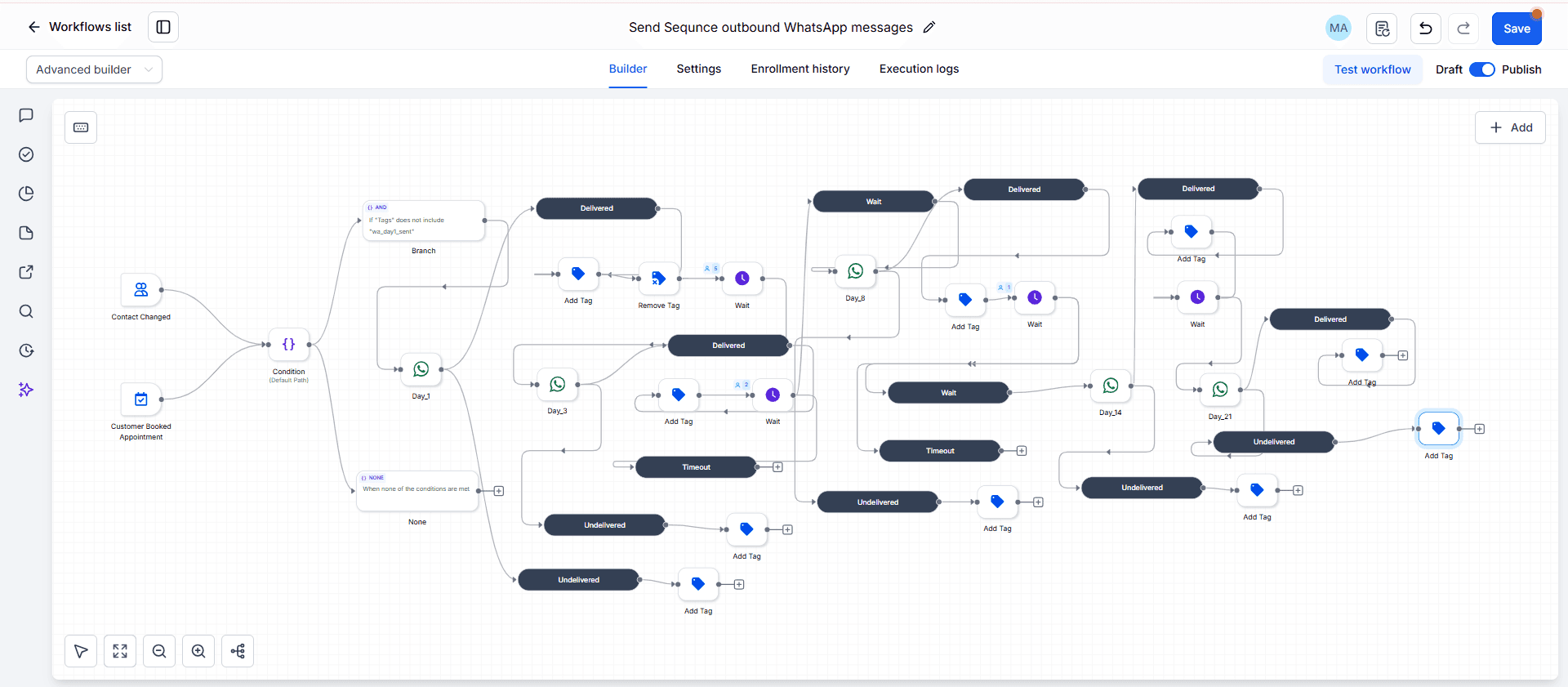Add step after the None branch
The height and width of the screenshot is (687, 1568).
coord(499,491)
